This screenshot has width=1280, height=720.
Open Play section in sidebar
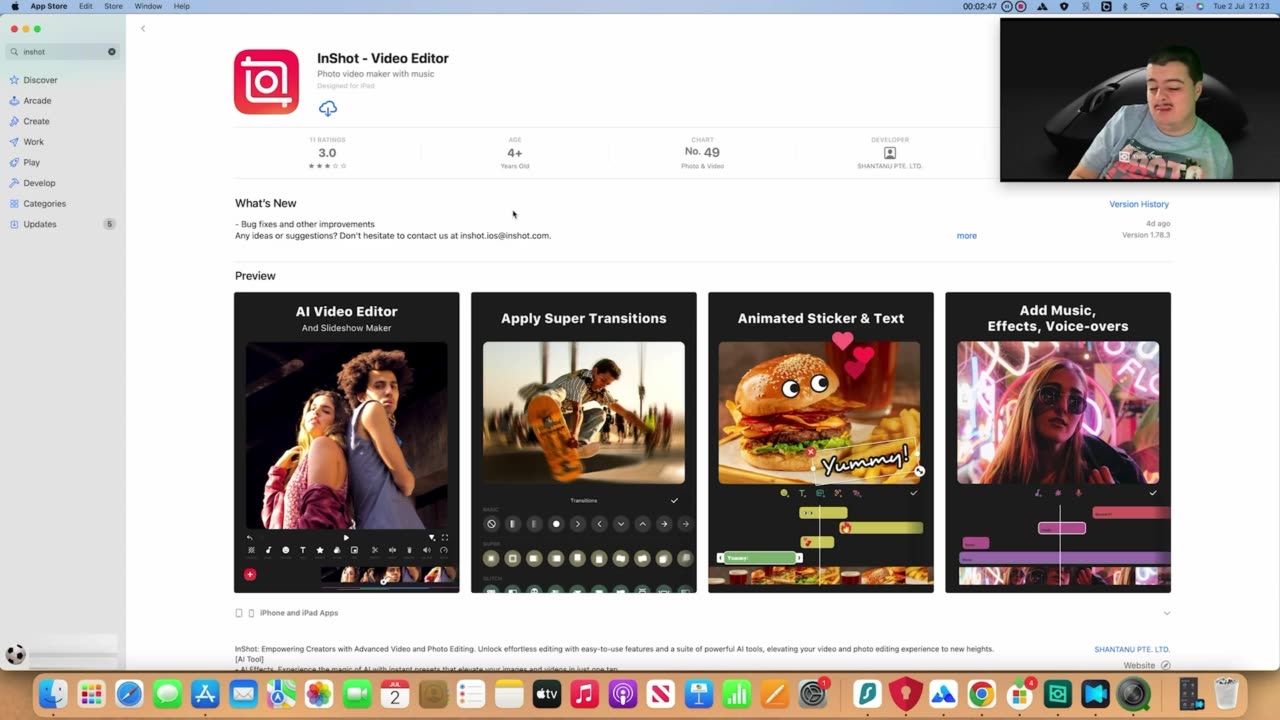click(32, 162)
